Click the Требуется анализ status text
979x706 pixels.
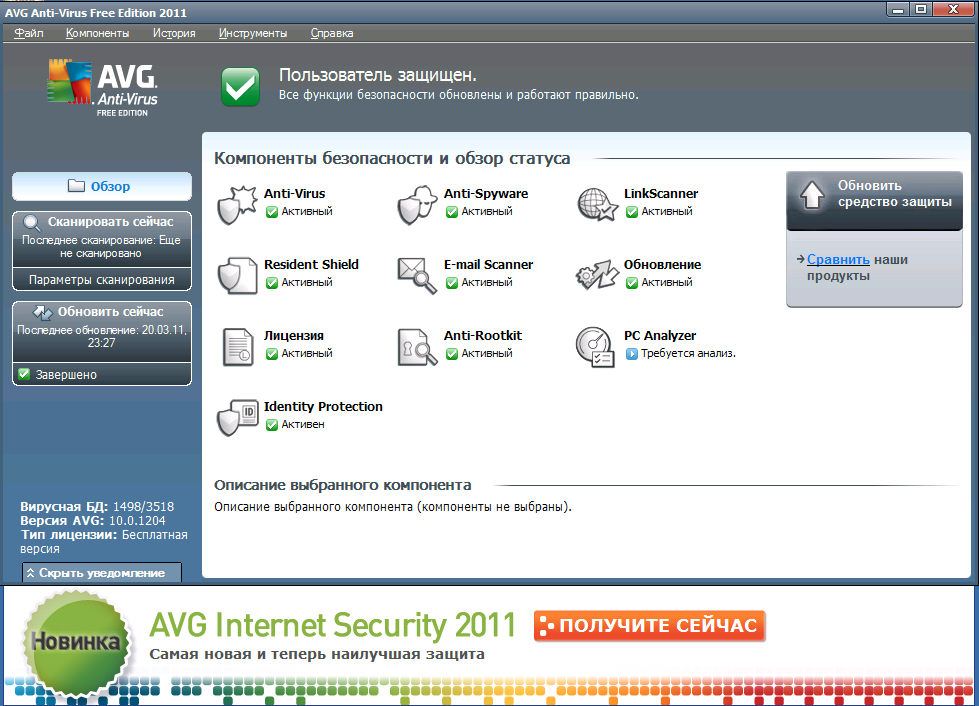pyautogui.click(x=688, y=353)
